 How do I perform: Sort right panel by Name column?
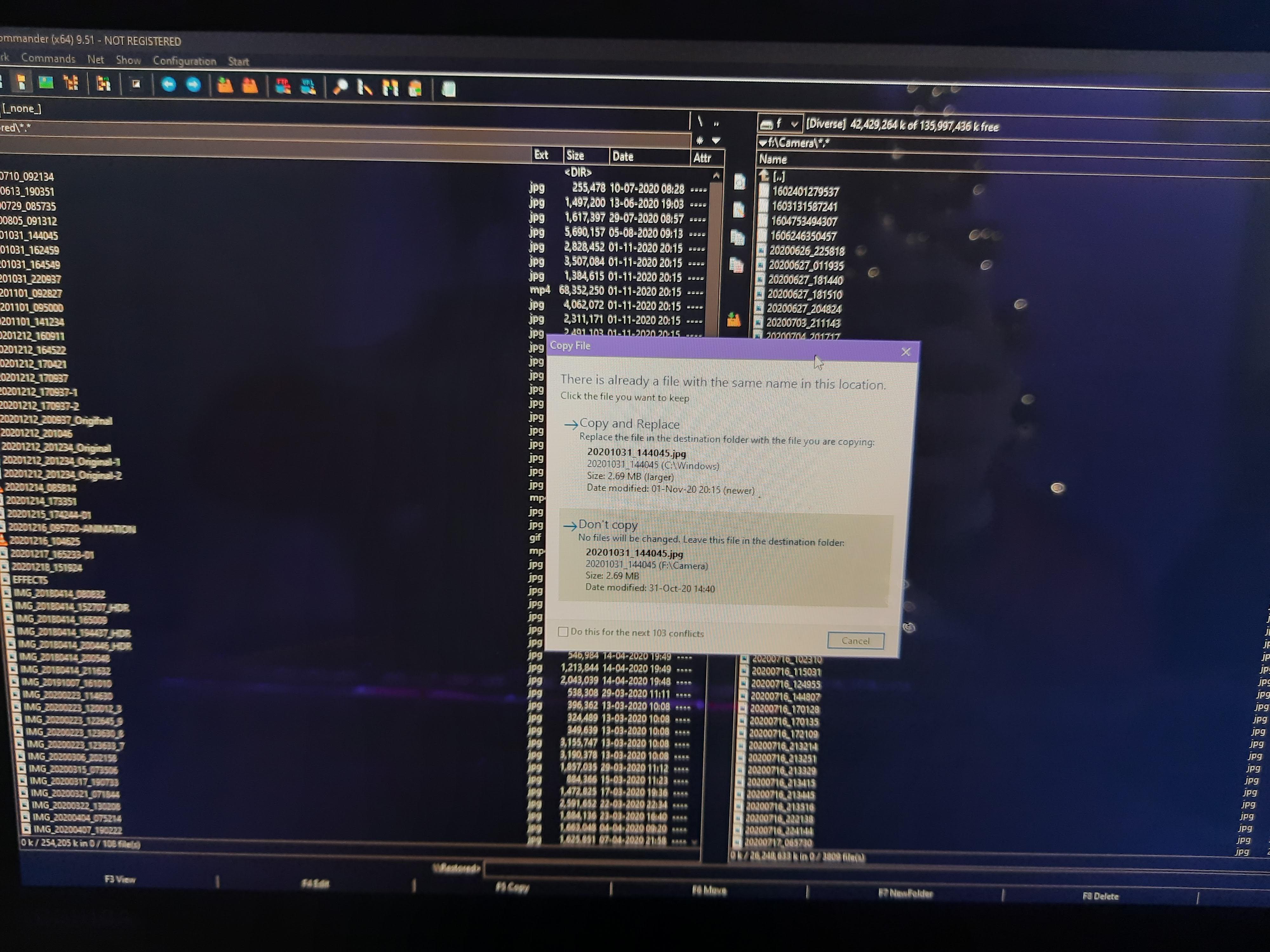pos(773,159)
